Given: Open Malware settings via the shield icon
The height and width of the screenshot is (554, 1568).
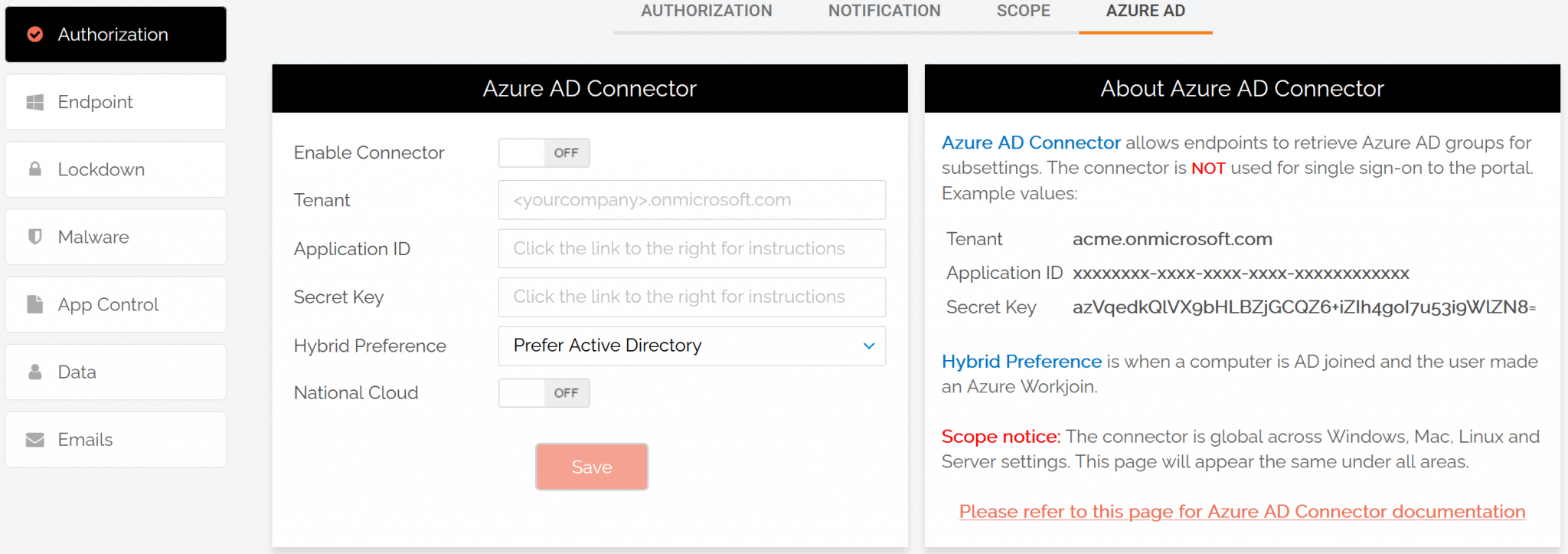Looking at the screenshot, I should click(x=34, y=236).
